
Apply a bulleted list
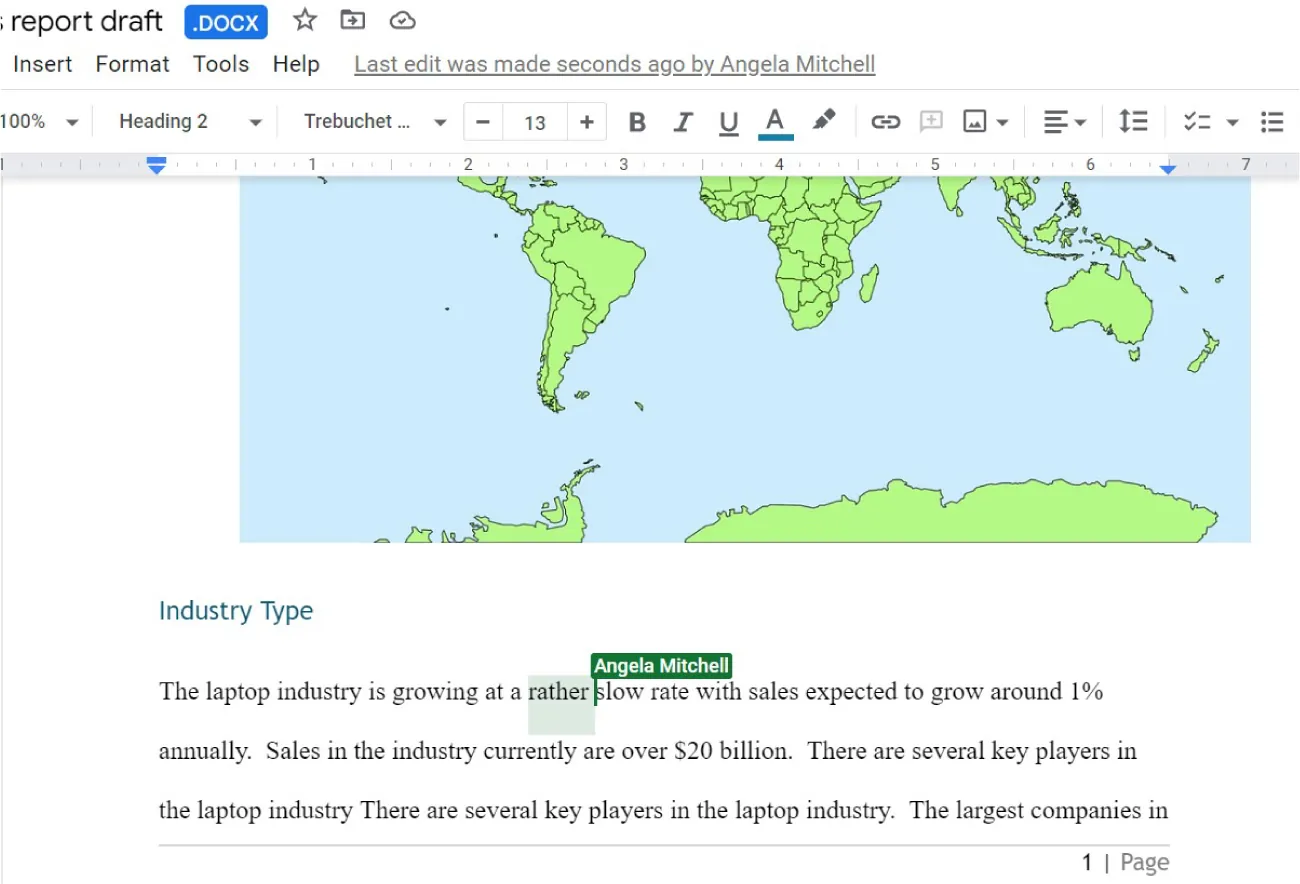coord(1272,121)
